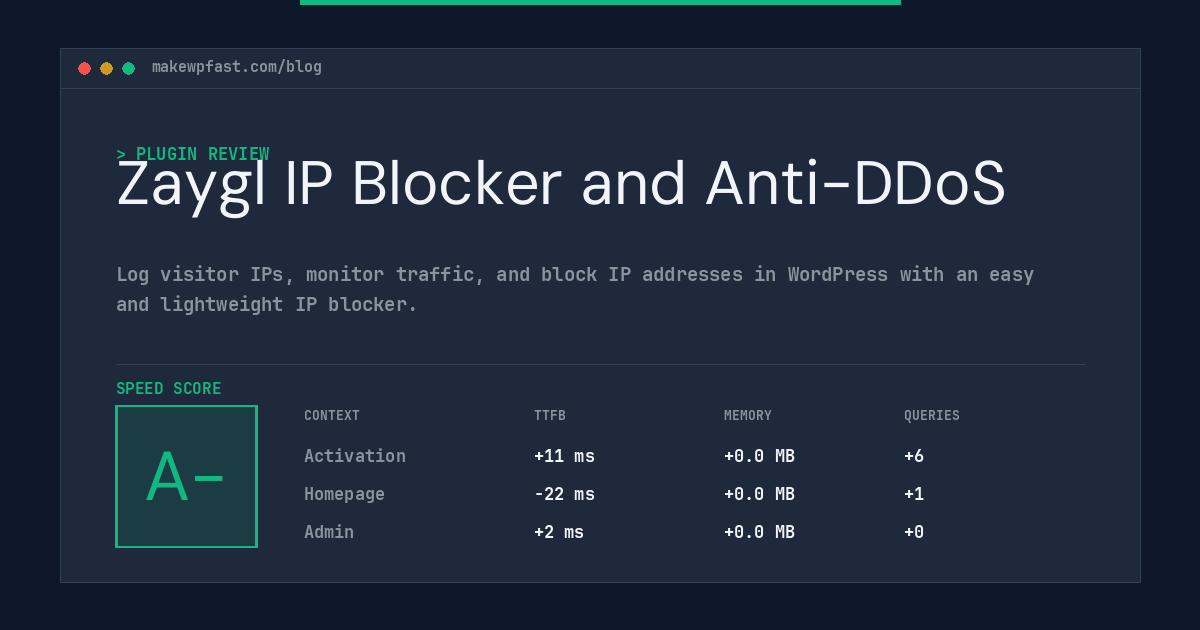Click the '+0' queries value
This screenshot has height=630, width=1200.
[x=914, y=532]
